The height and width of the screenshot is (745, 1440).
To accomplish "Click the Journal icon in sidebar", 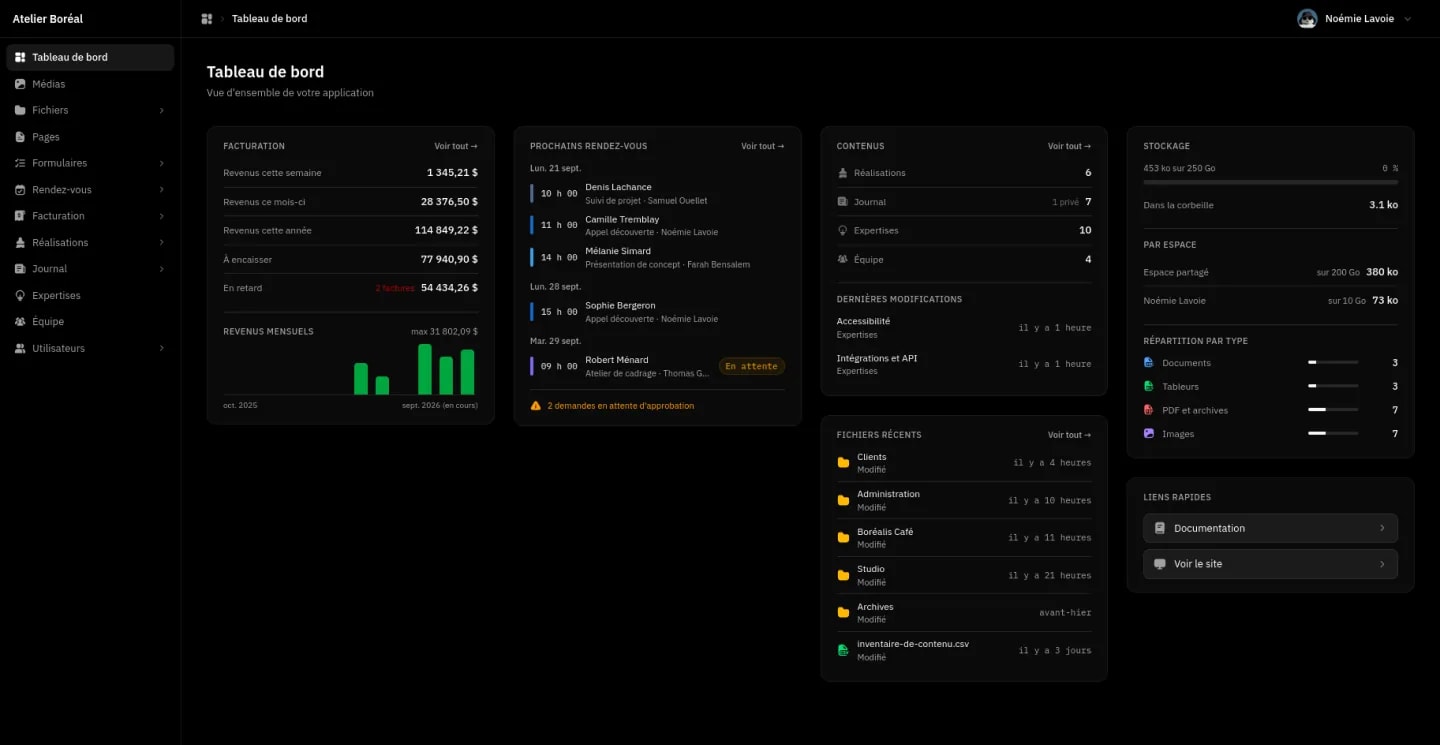I will [20, 269].
